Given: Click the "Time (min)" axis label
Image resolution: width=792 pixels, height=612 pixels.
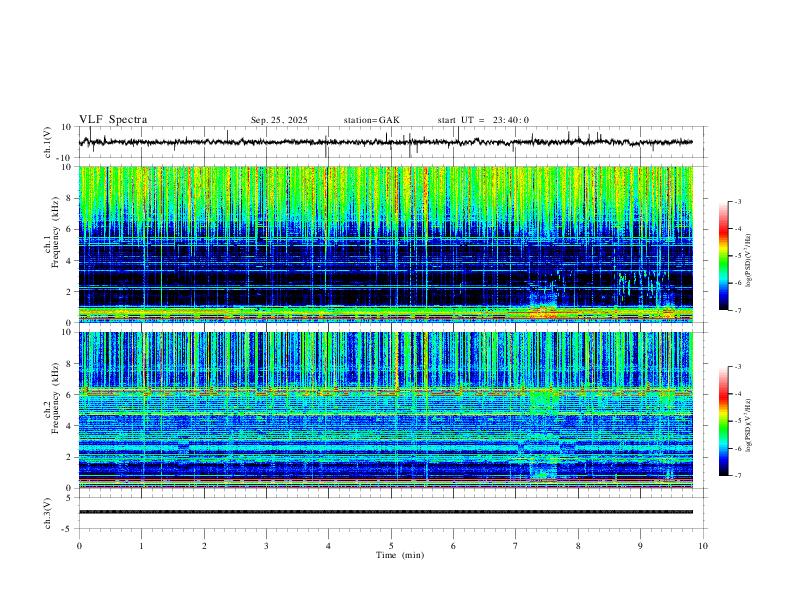Looking at the screenshot, I should coord(400,555).
